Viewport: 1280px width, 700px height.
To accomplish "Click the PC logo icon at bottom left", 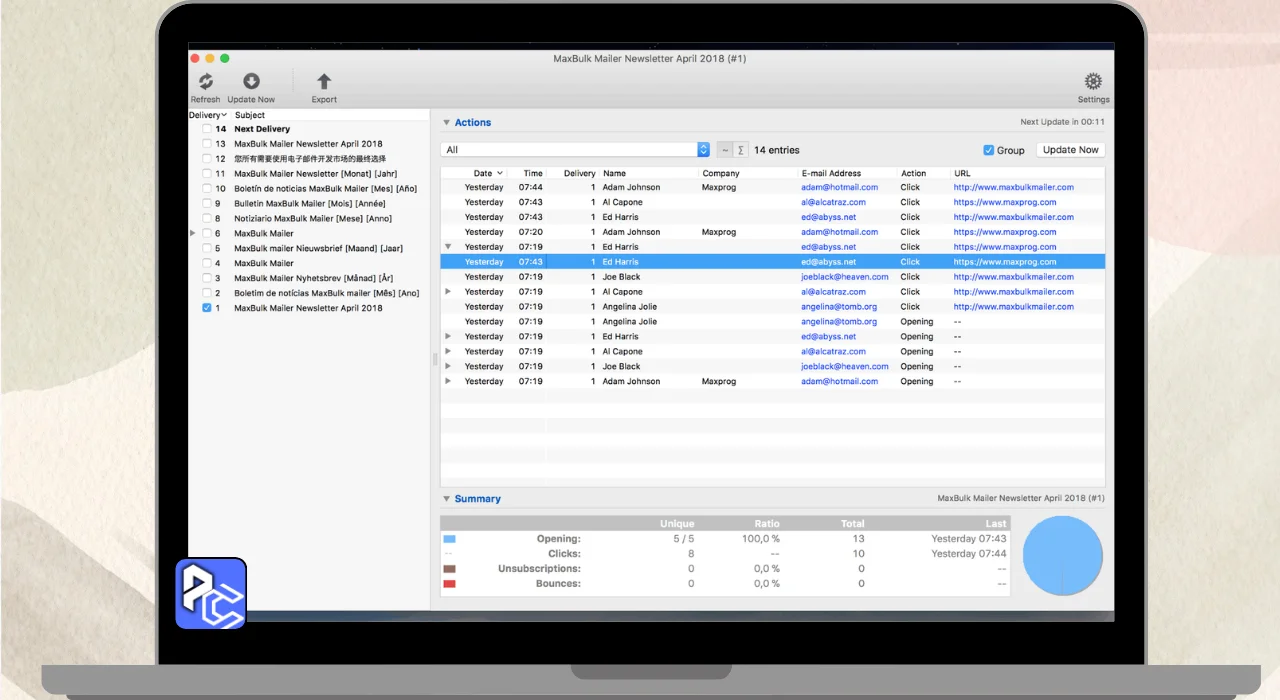I will (211, 593).
